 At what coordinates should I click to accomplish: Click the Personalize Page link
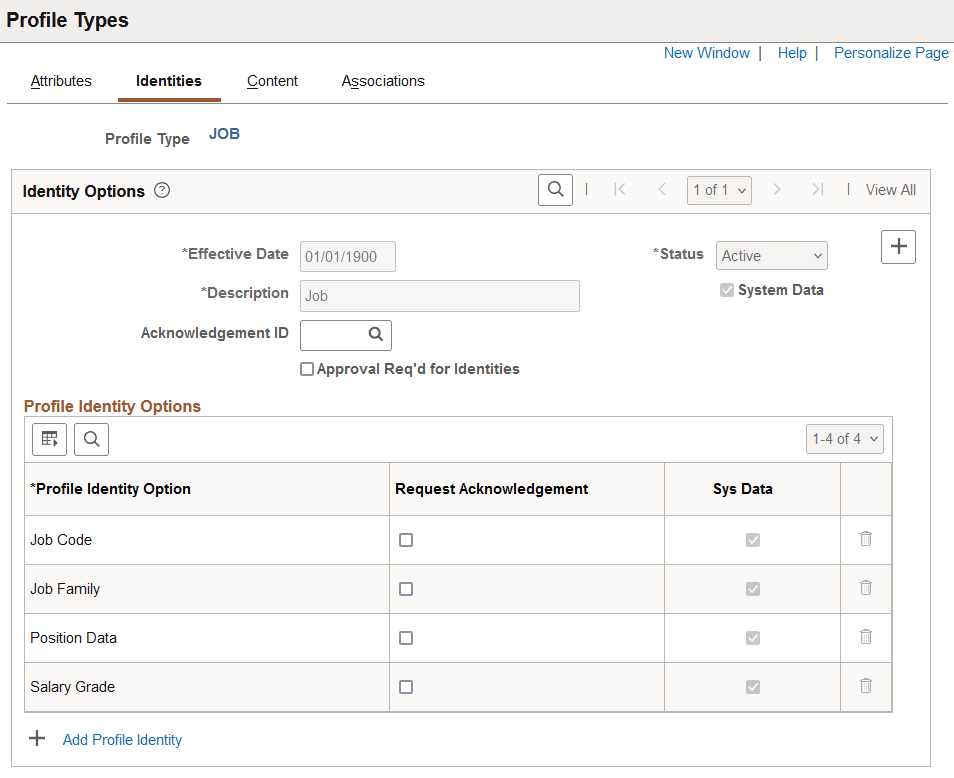pos(891,53)
